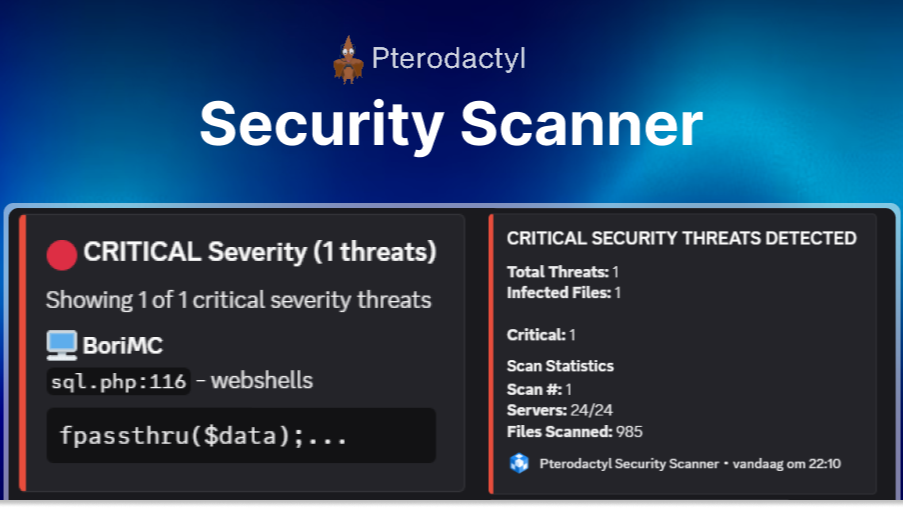The height and width of the screenshot is (508, 903).
Task: Click the Infected Files count line
Action: (x=564, y=293)
